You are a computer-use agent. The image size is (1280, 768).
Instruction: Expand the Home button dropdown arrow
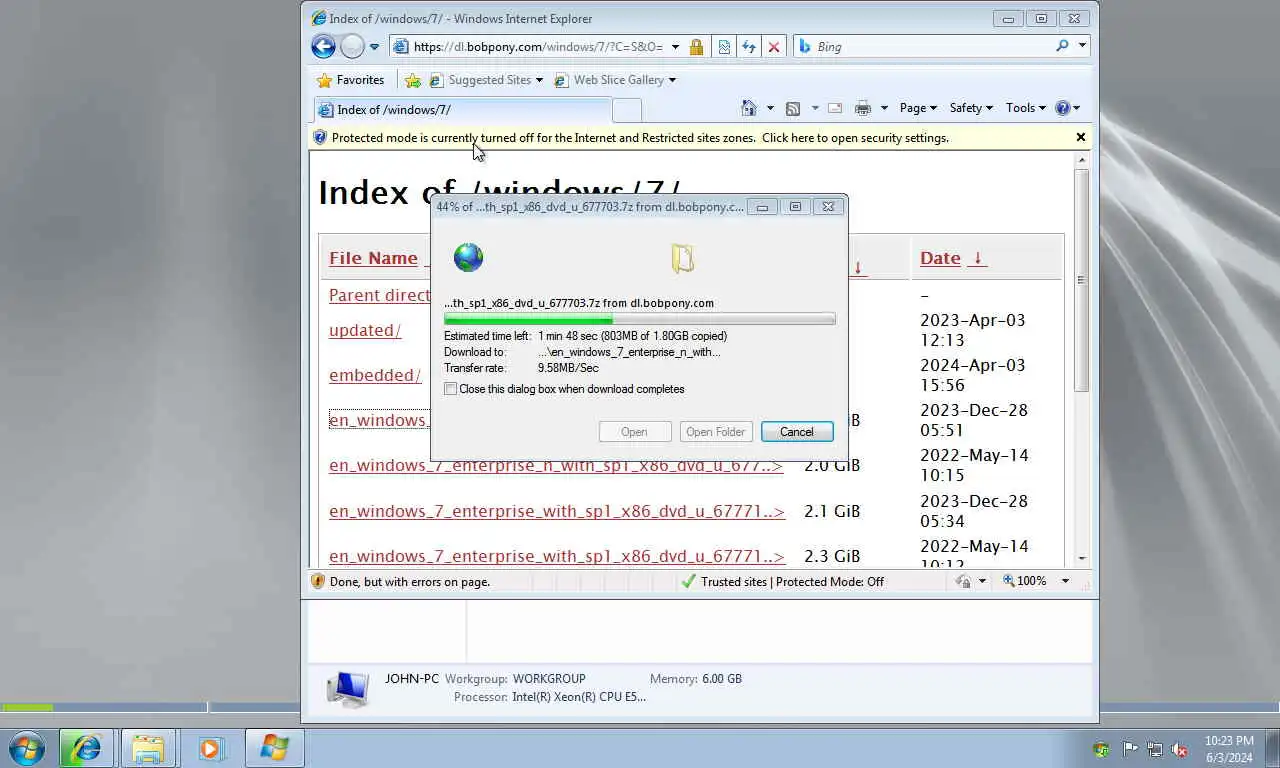pos(769,108)
